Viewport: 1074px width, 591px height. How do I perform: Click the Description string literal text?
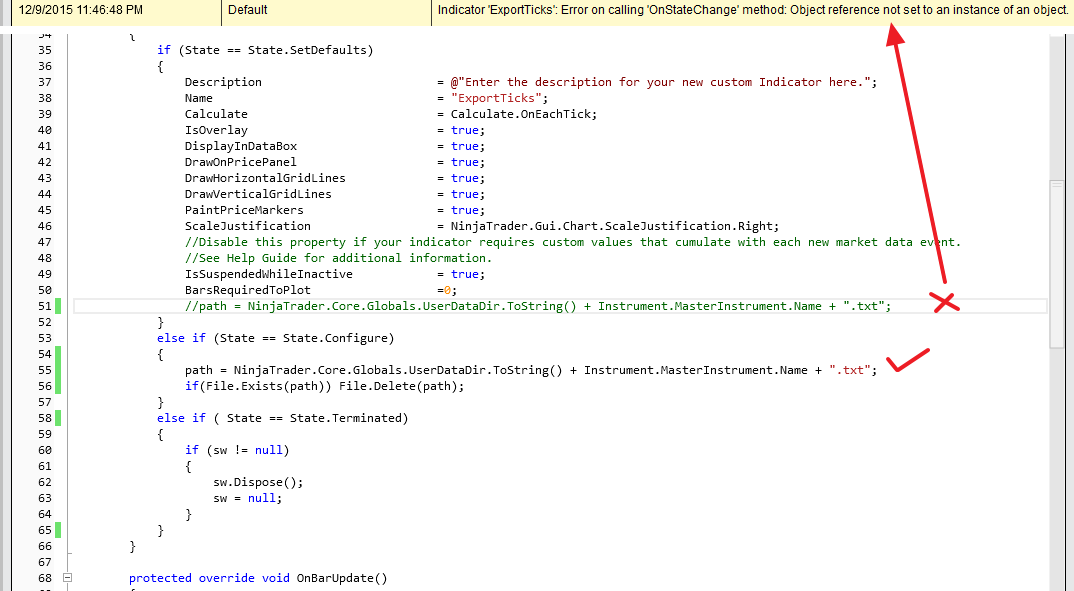coord(660,82)
